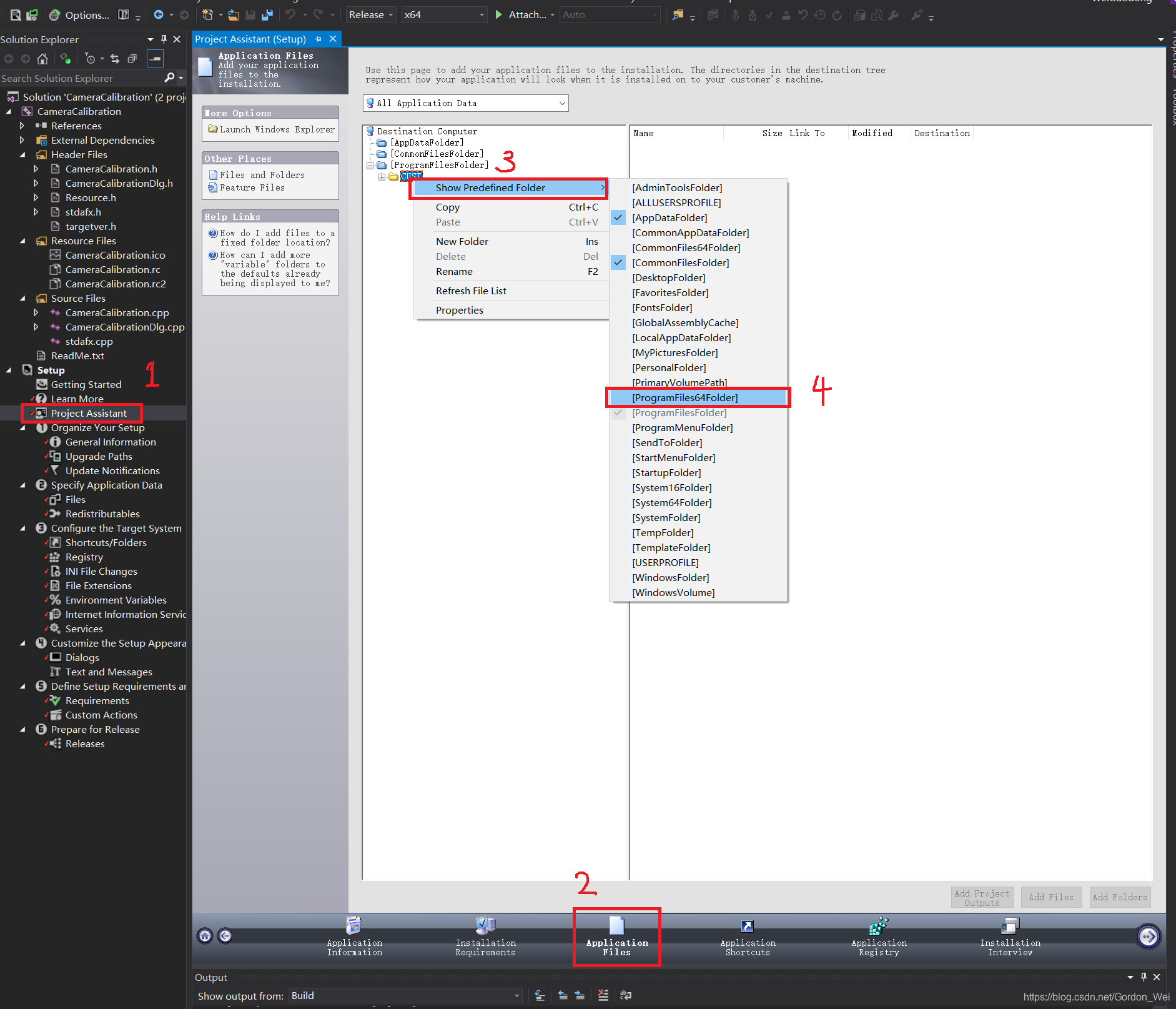Select Project Assistant in Solution Explorer
Image resolution: width=1176 pixels, height=1009 pixels.
(89, 413)
